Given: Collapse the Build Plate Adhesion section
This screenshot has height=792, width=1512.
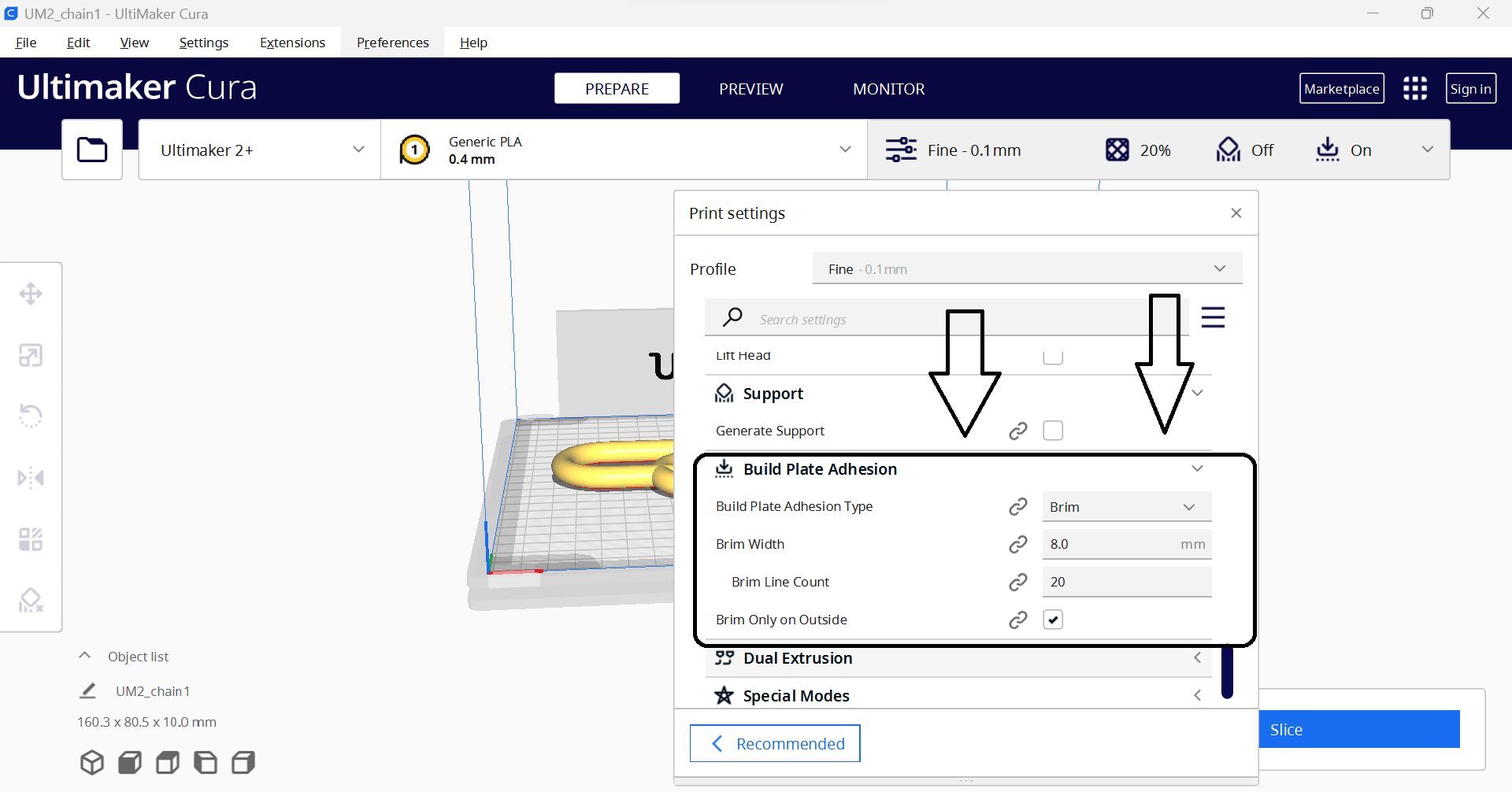Looking at the screenshot, I should click(1197, 468).
